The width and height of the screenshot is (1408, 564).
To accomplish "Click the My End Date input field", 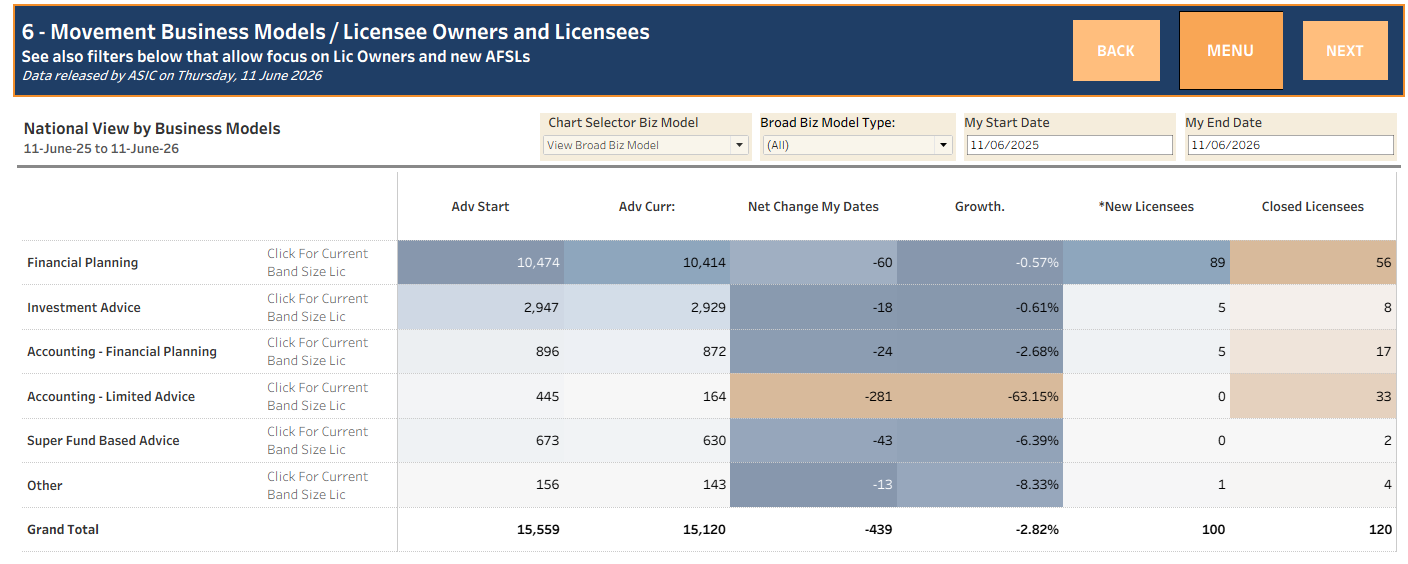I will [1290, 145].
